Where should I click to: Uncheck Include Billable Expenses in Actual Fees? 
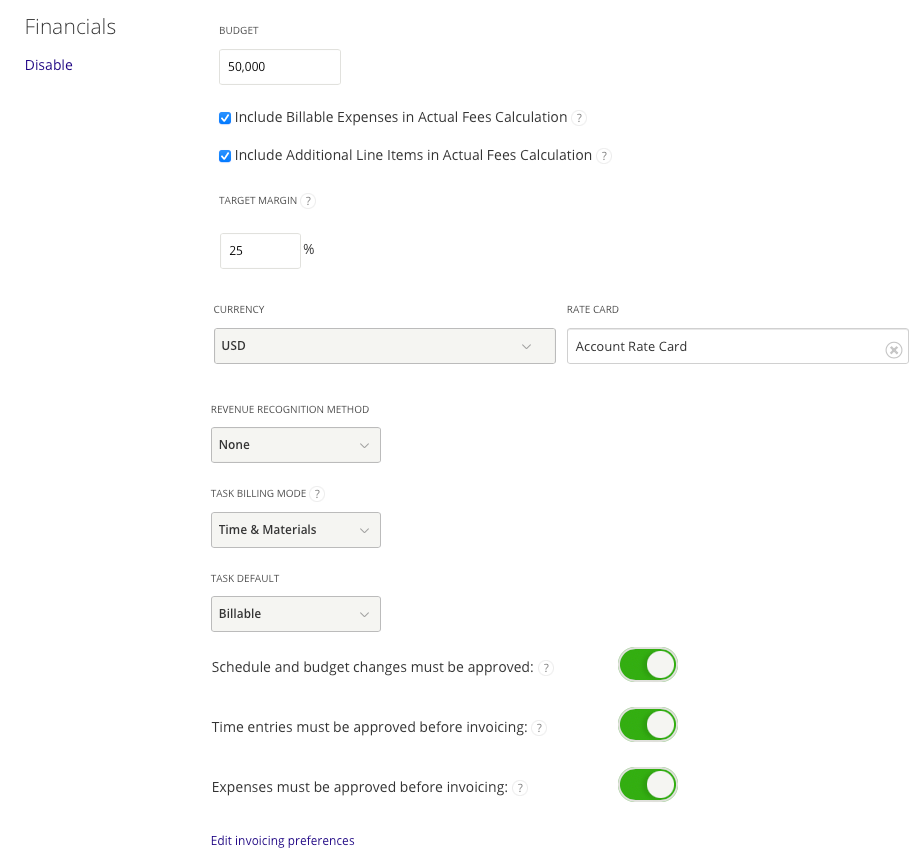[x=225, y=117]
